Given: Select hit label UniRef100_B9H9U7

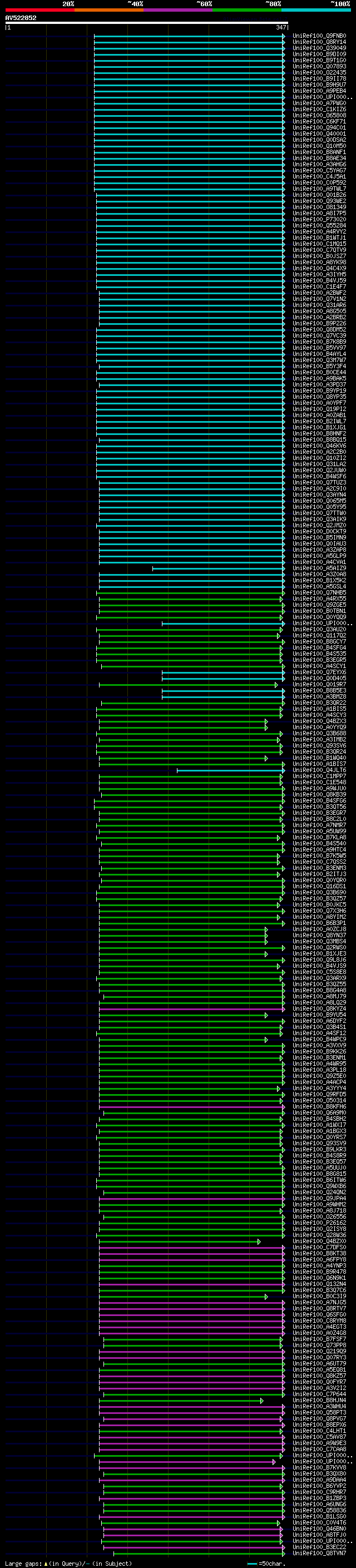Looking at the screenshot, I should (x=319, y=85).
